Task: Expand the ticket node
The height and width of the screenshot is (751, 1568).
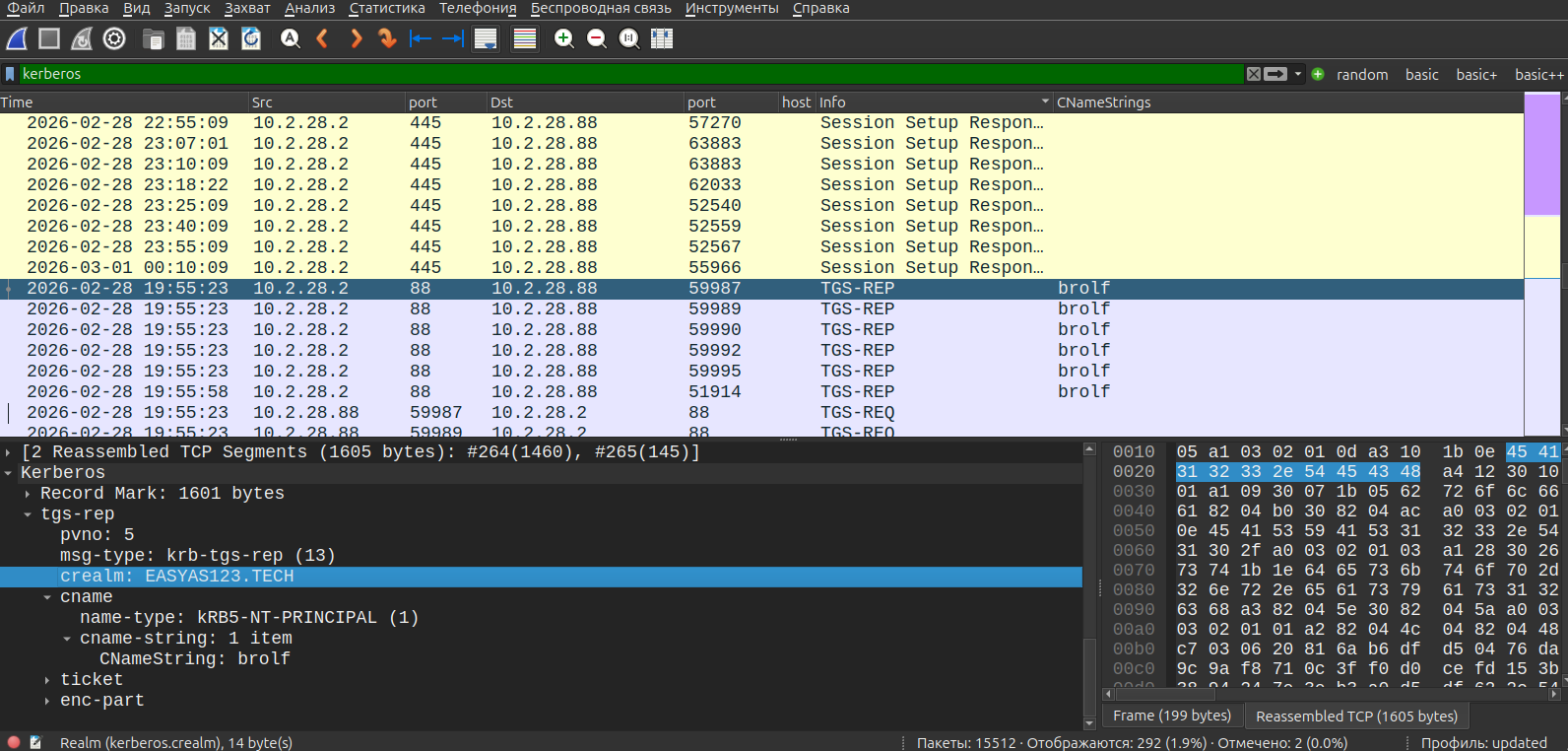Action: point(47,680)
